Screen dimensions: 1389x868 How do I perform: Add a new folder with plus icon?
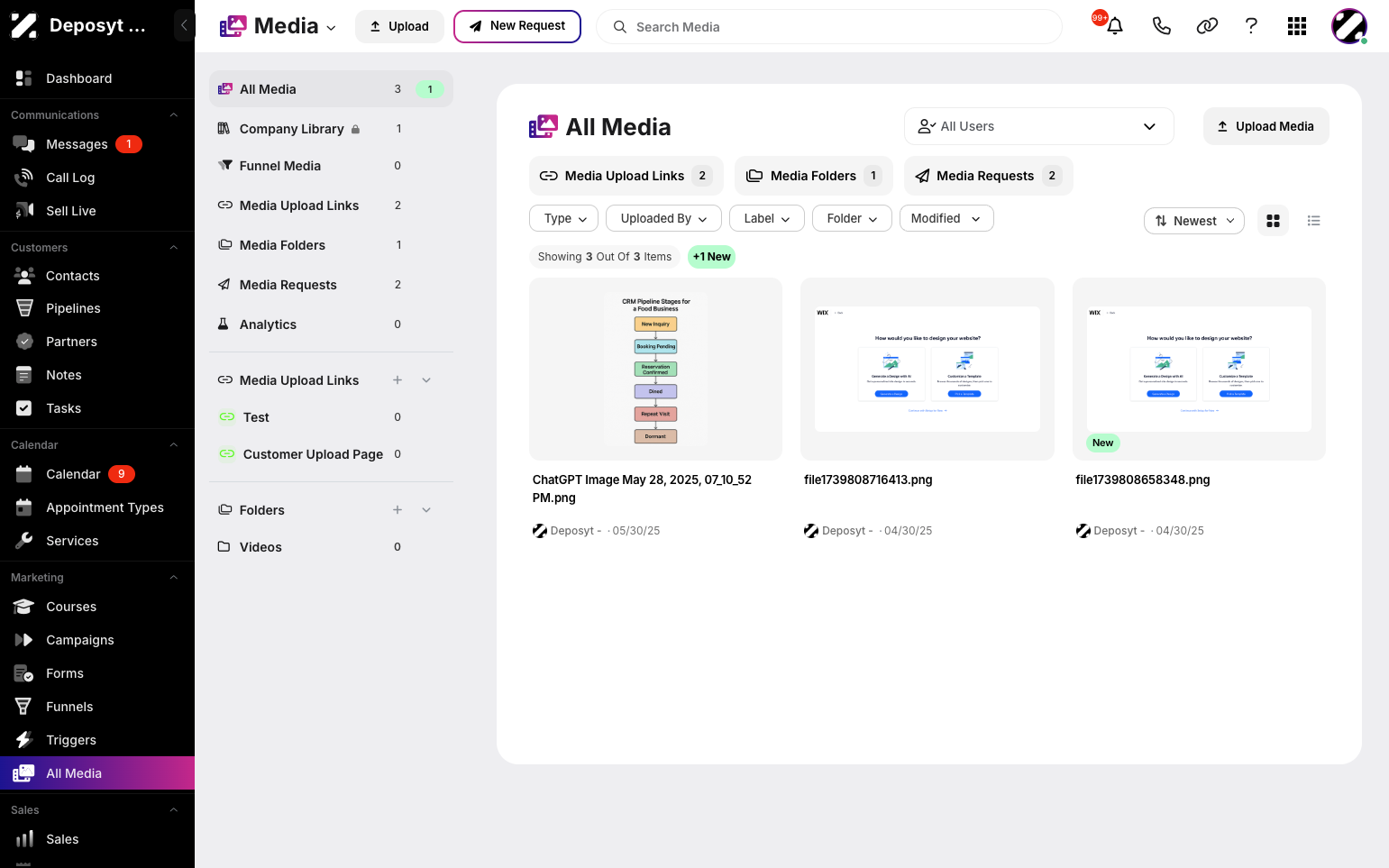pyautogui.click(x=398, y=510)
